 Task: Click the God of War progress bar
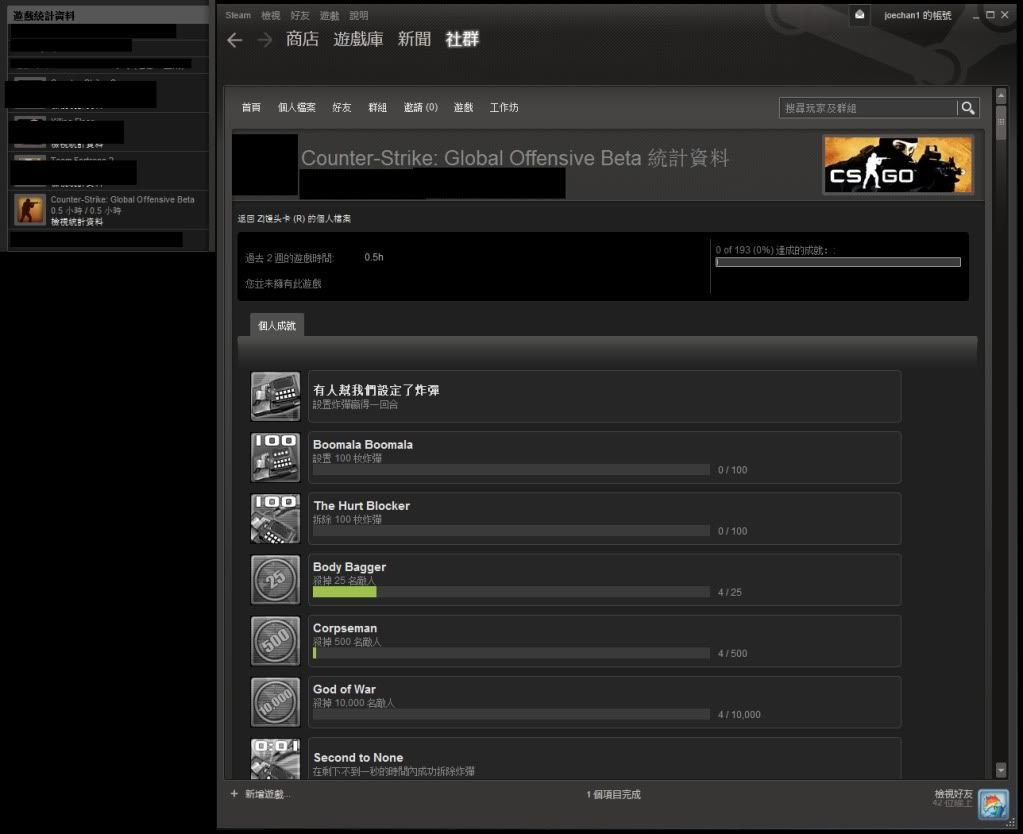[511, 715]
